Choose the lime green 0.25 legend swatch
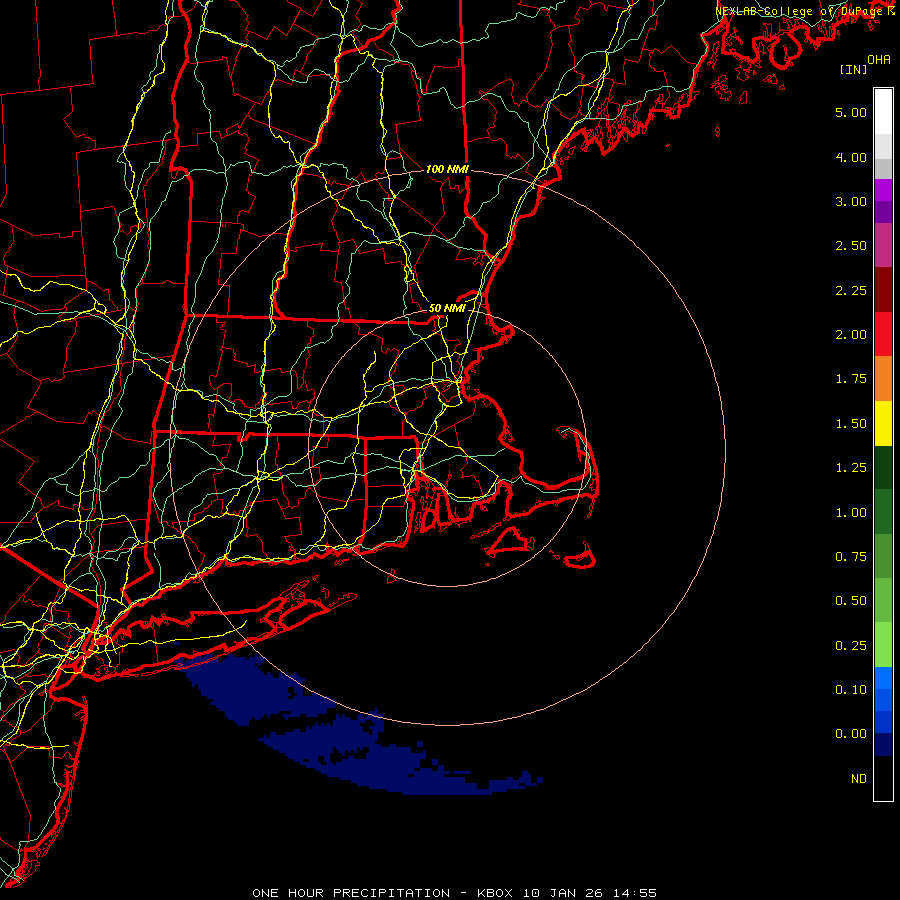 (883, 645)
